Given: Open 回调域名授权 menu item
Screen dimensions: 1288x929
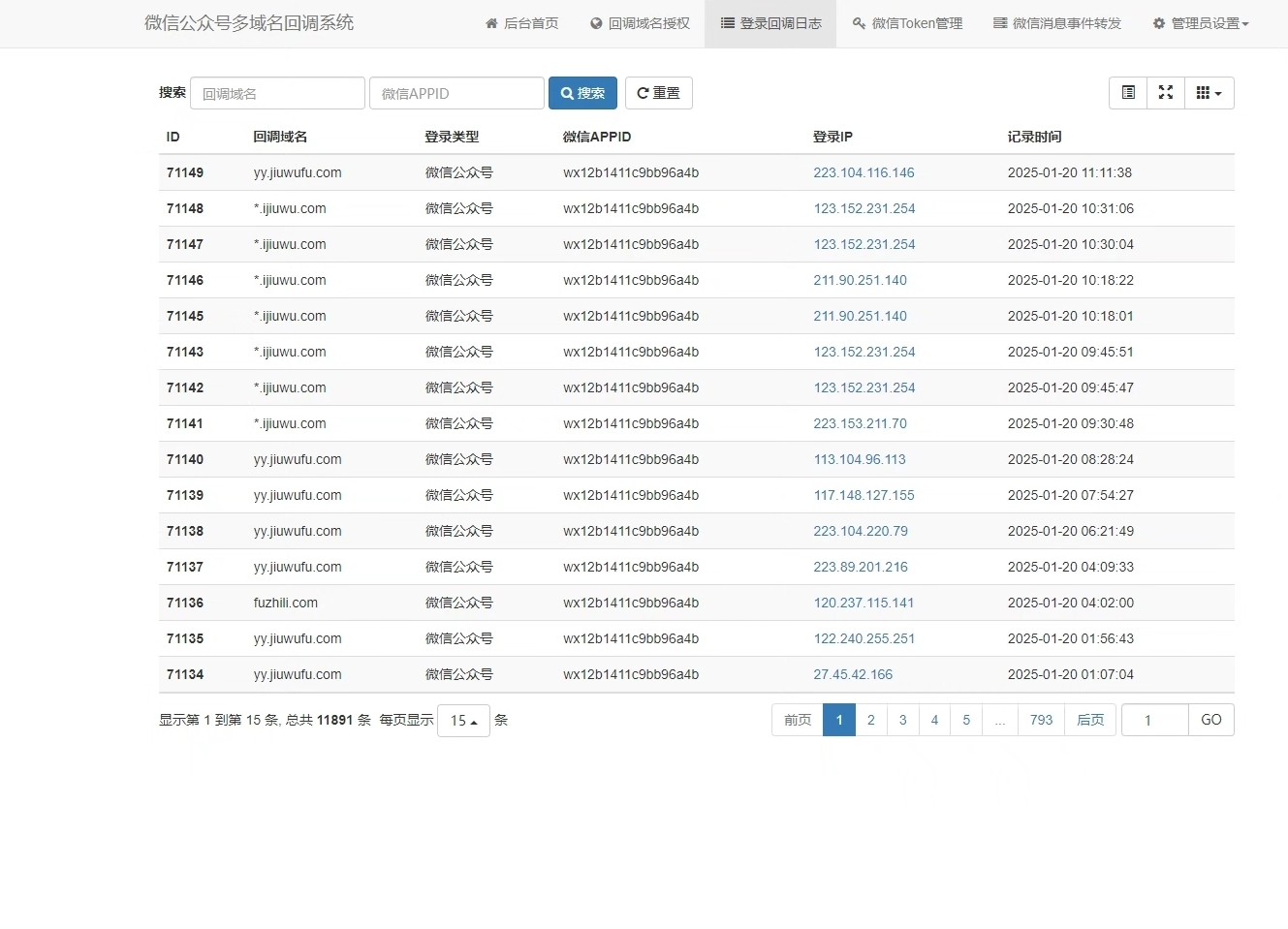Looking at the screenshot, I should click(x=640, y=23).
